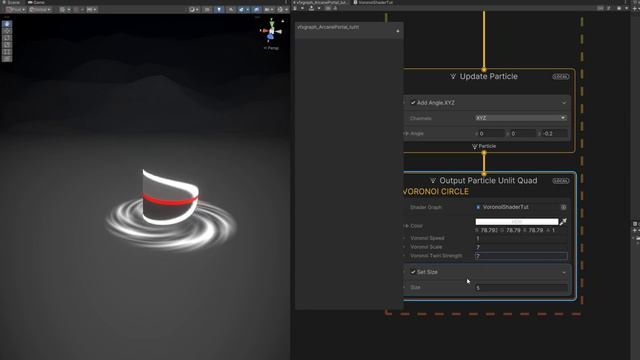Select the Transform tool in Scene
Viewport: 640px width, 360px height.
(x=7, y=58)
